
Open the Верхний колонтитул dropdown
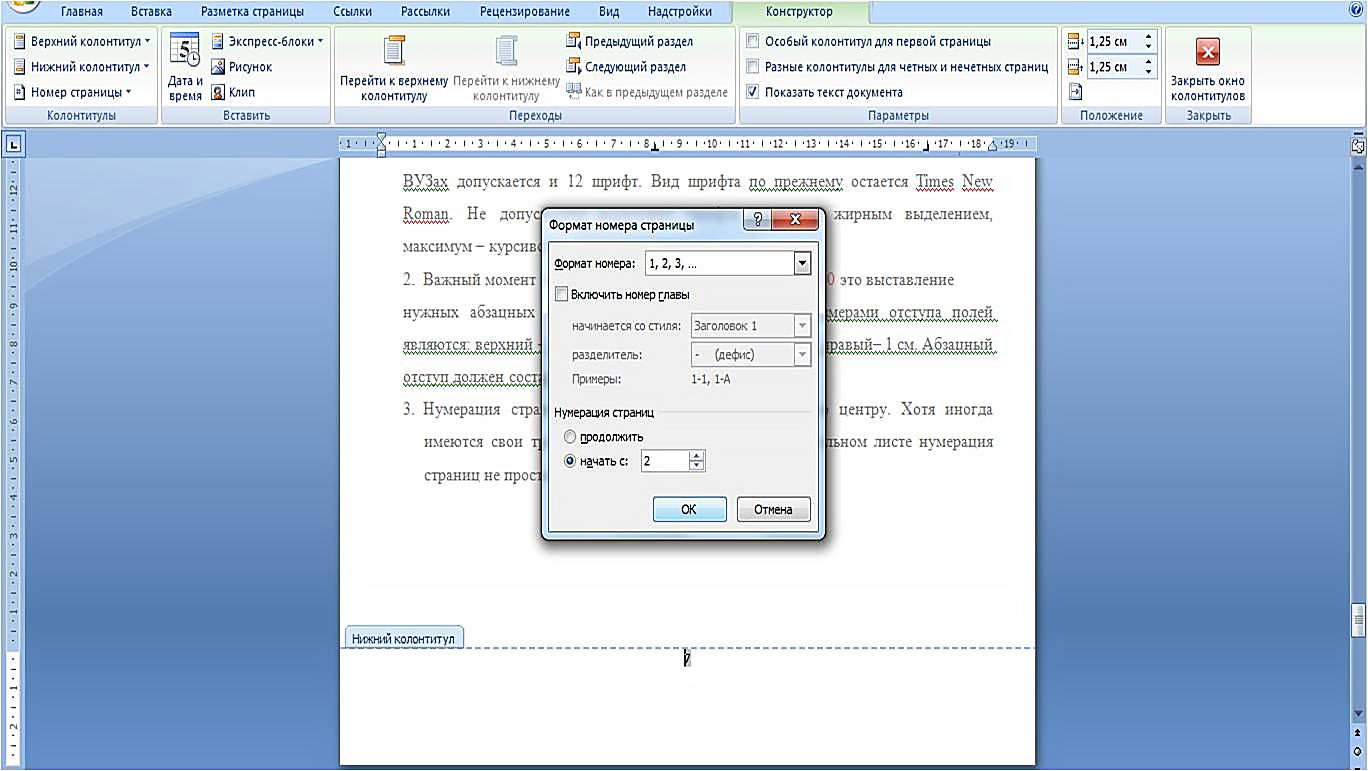[x=82, y=41]
